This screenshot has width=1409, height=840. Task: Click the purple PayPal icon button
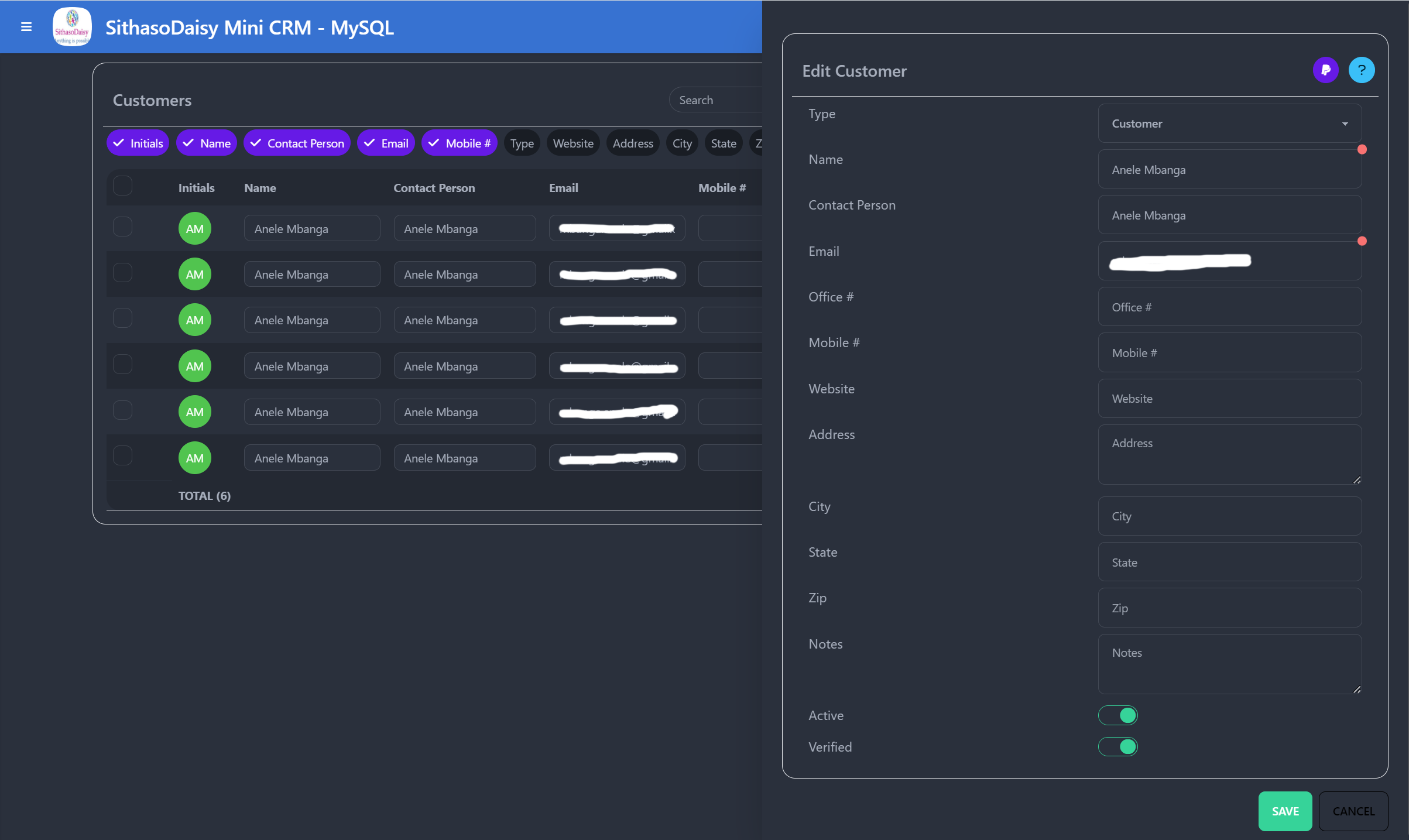pyautogui.click(x=1325, y=71)
